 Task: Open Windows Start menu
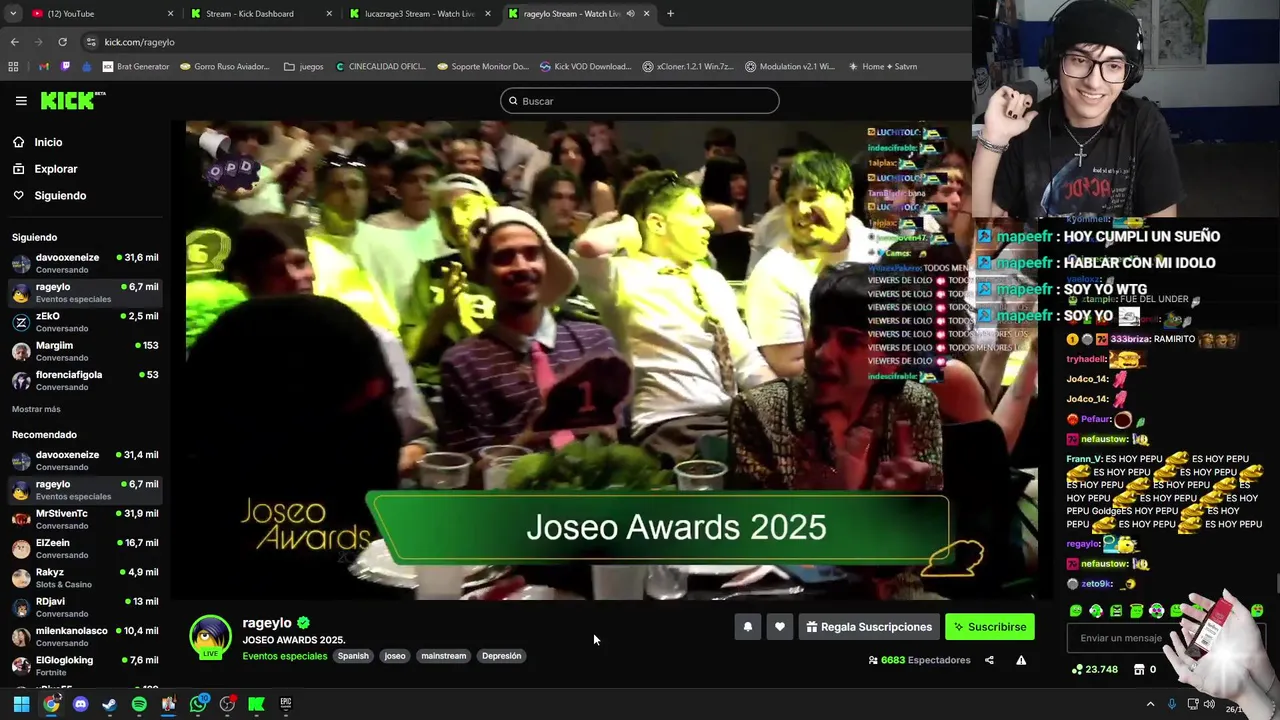[21, 704]
